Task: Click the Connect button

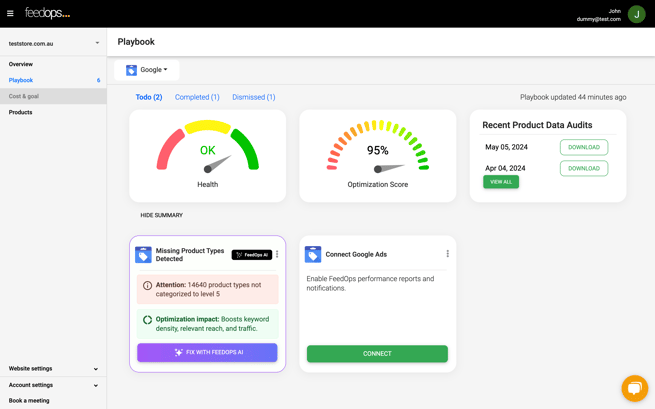Action: pyautogui.click(x=377, y=353)
